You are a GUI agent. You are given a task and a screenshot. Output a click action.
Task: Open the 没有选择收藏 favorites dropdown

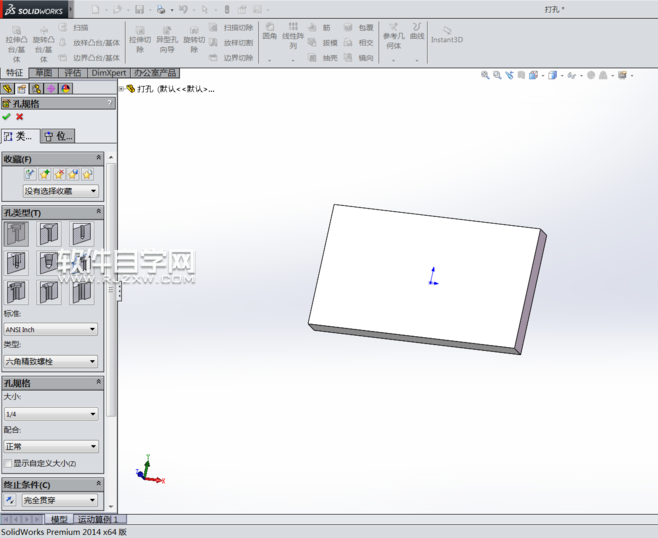pyautogui.click(x=61, y=191)
